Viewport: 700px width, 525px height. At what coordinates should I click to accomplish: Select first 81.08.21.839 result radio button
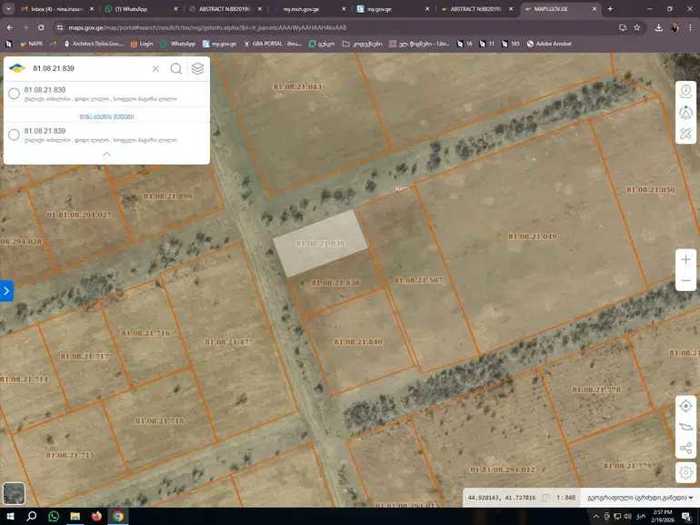(14, 94)
